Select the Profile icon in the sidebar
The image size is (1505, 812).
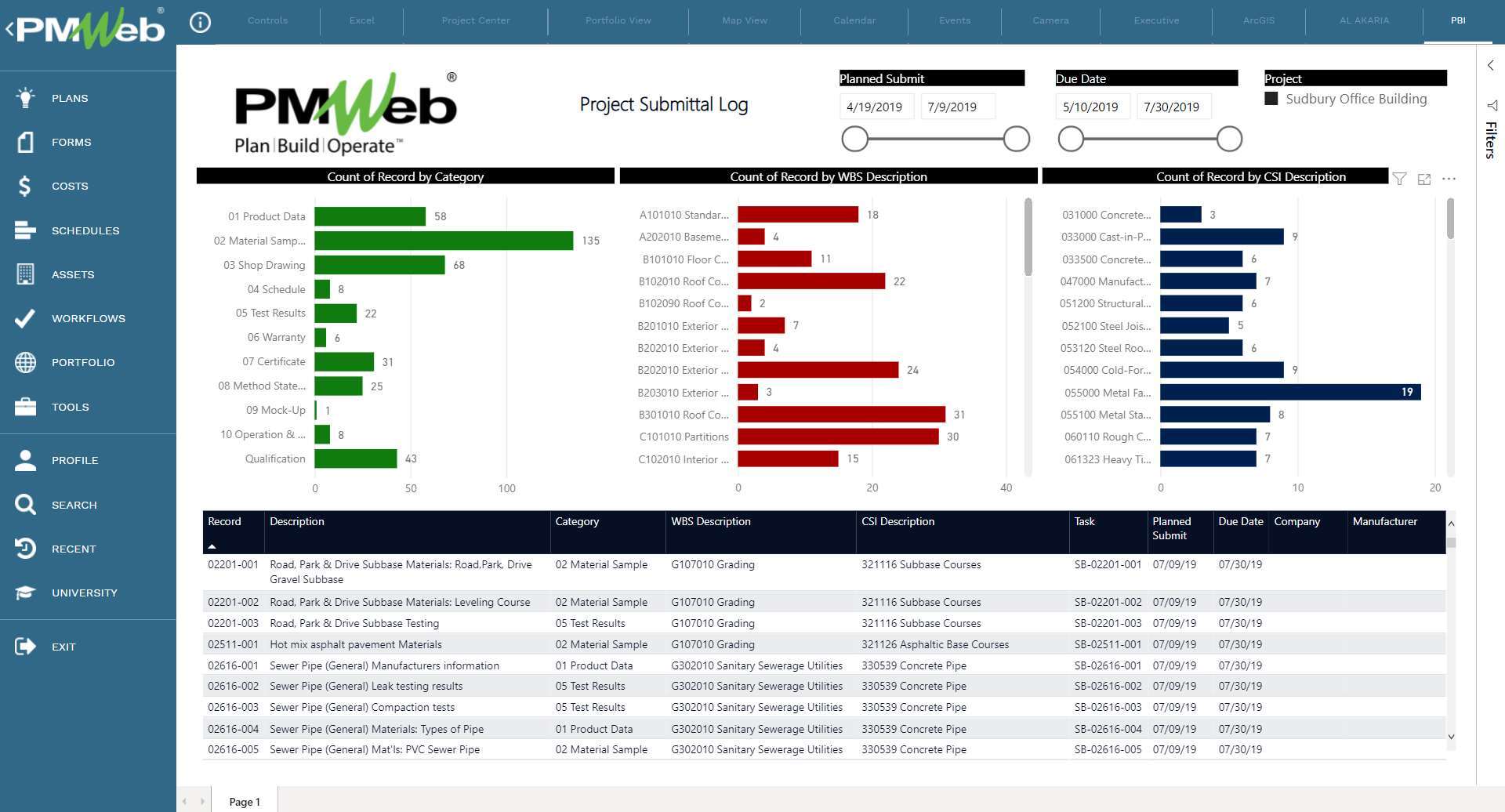pyautogui.click(x=24, y=460)
